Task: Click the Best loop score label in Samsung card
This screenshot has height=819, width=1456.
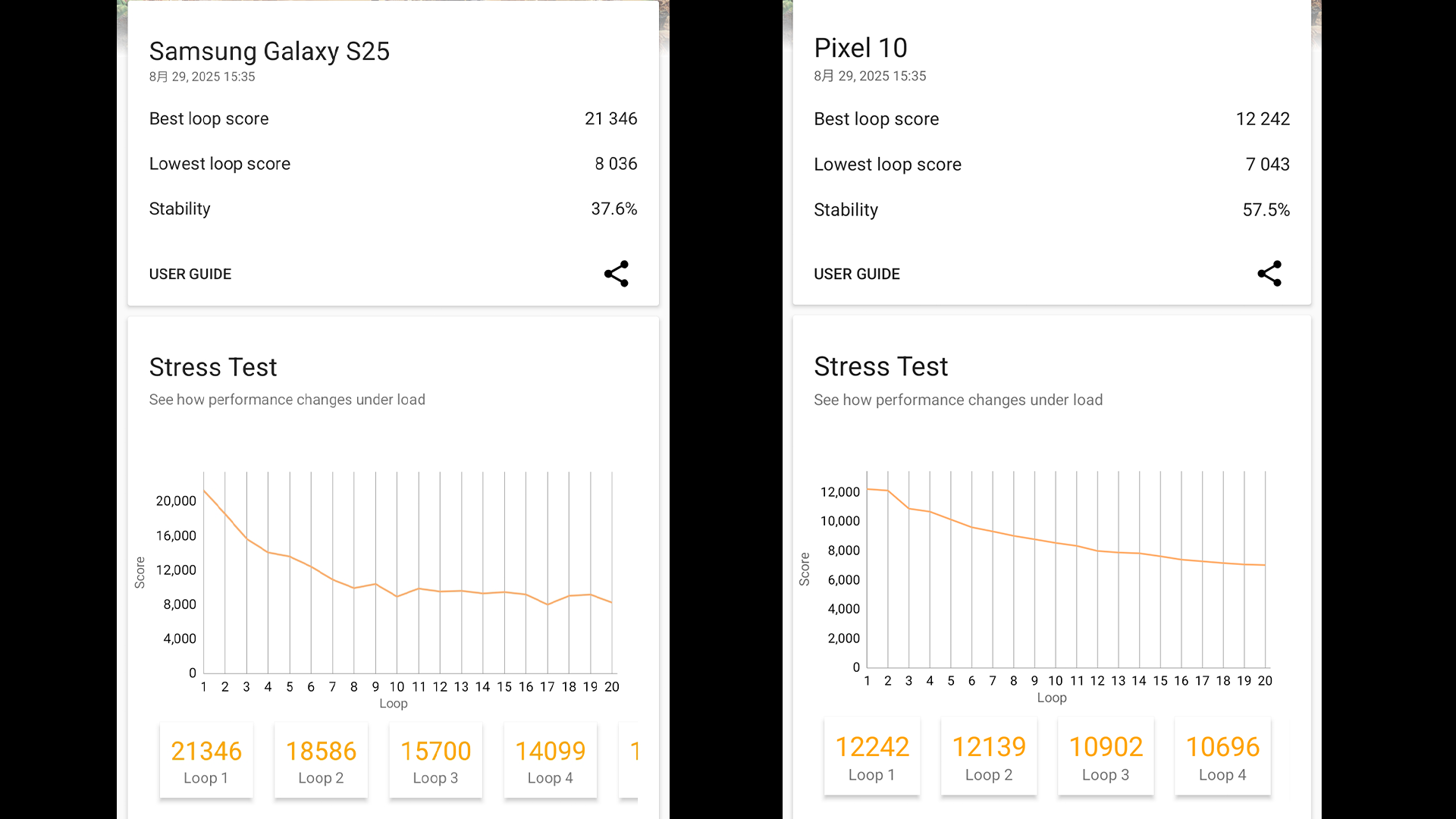Action: pos(209,119)
